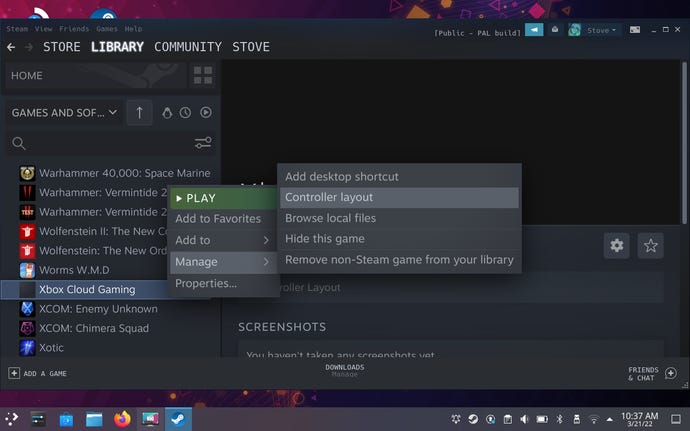
Task: Choose Remove non-Steam game from your library
Action: point(399,260)
